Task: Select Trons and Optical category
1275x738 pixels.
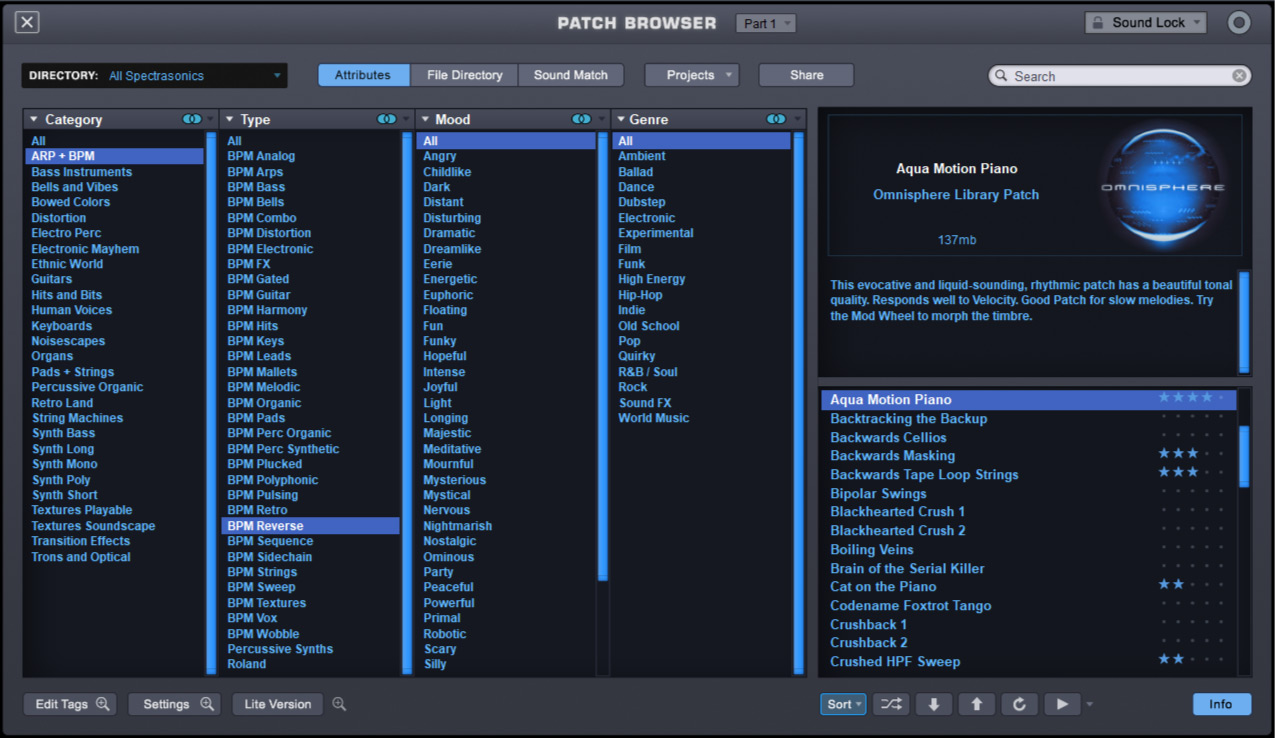Action: tap(114, 557)
